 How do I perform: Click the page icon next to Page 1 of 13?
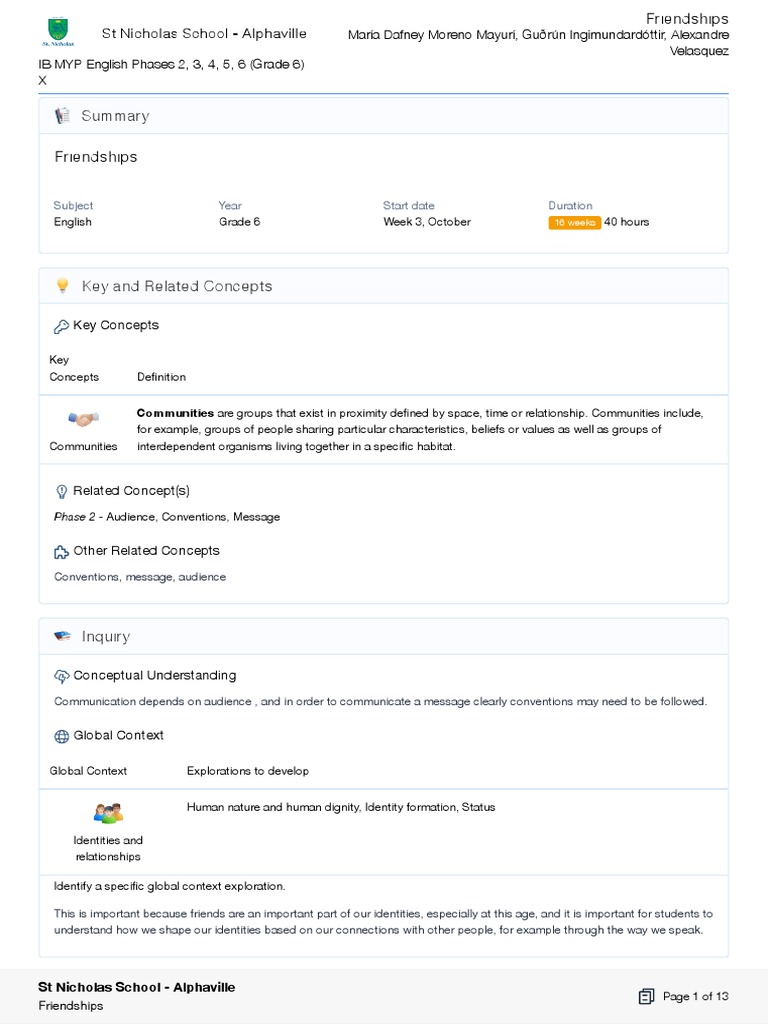[x=647, y=996]
